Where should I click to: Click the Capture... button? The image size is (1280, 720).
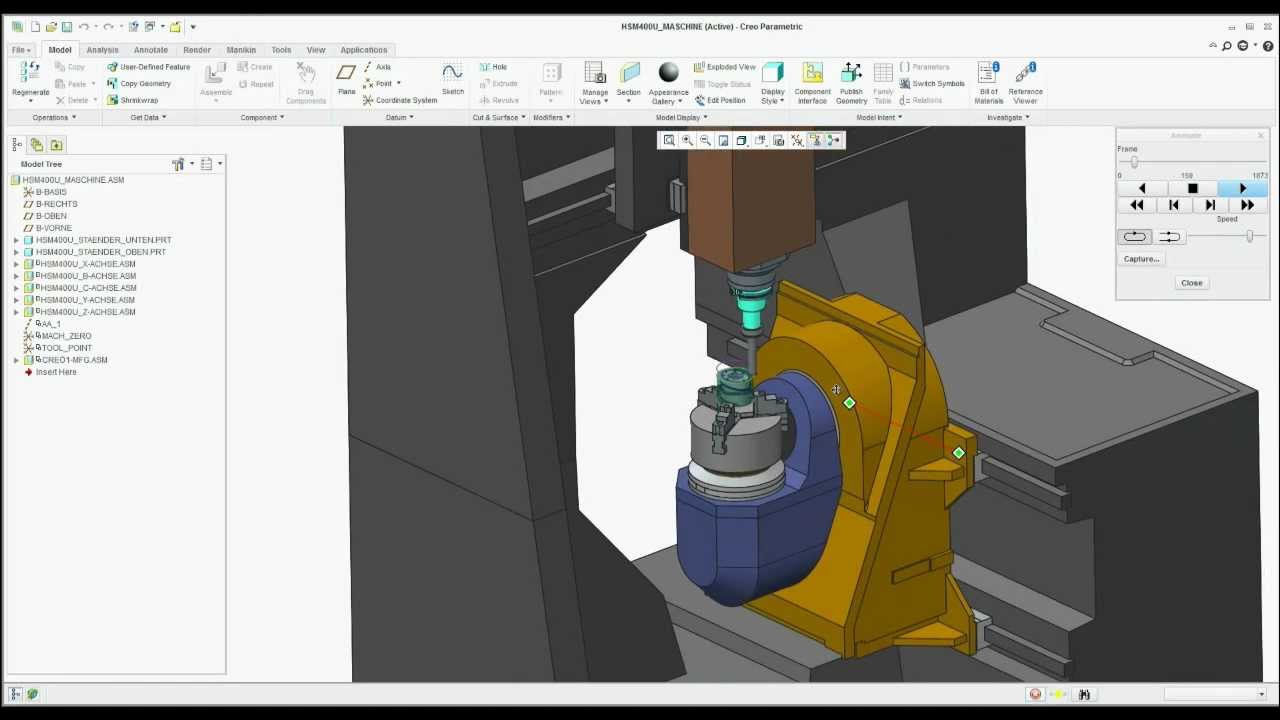pos(1141,259)
